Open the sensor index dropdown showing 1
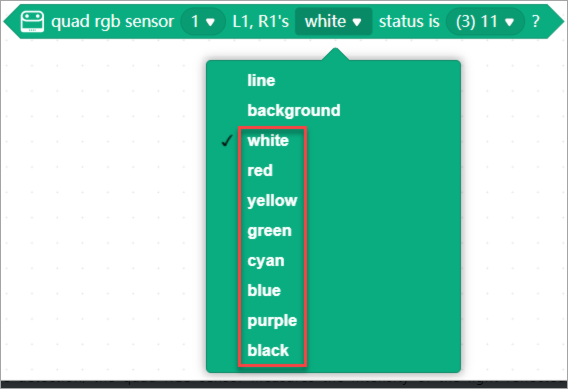This screenshot has height=389, width=568. tap(203, 22)
